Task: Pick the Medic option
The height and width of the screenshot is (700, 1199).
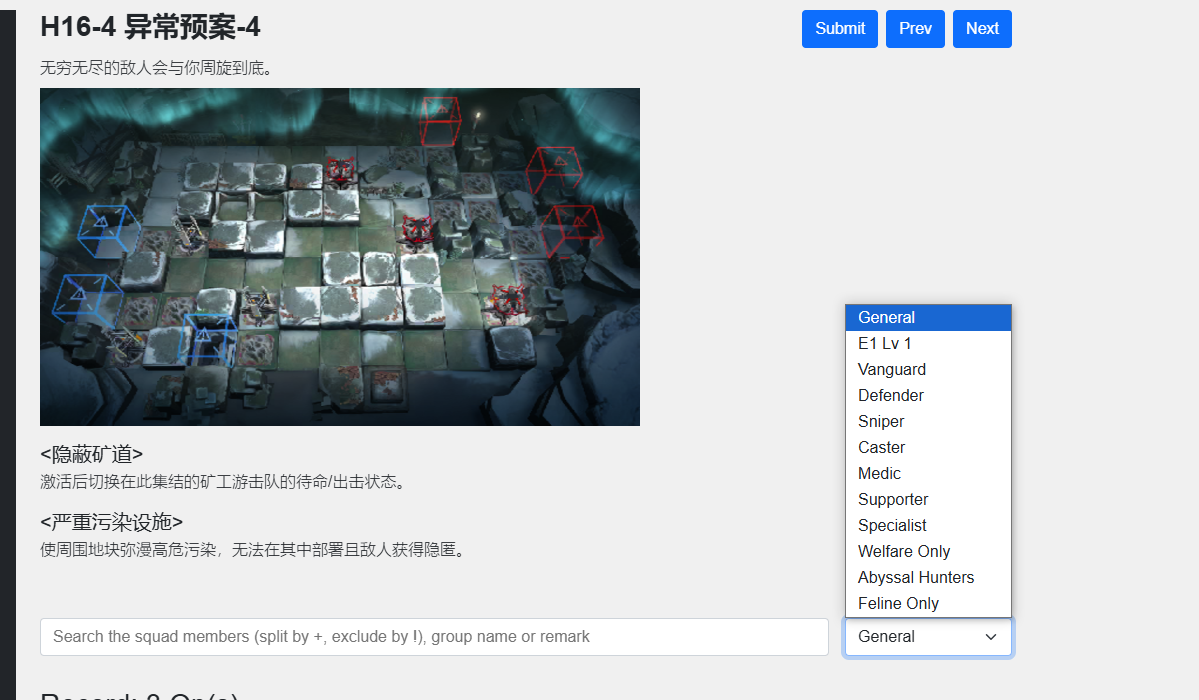Action: (928, 474)
